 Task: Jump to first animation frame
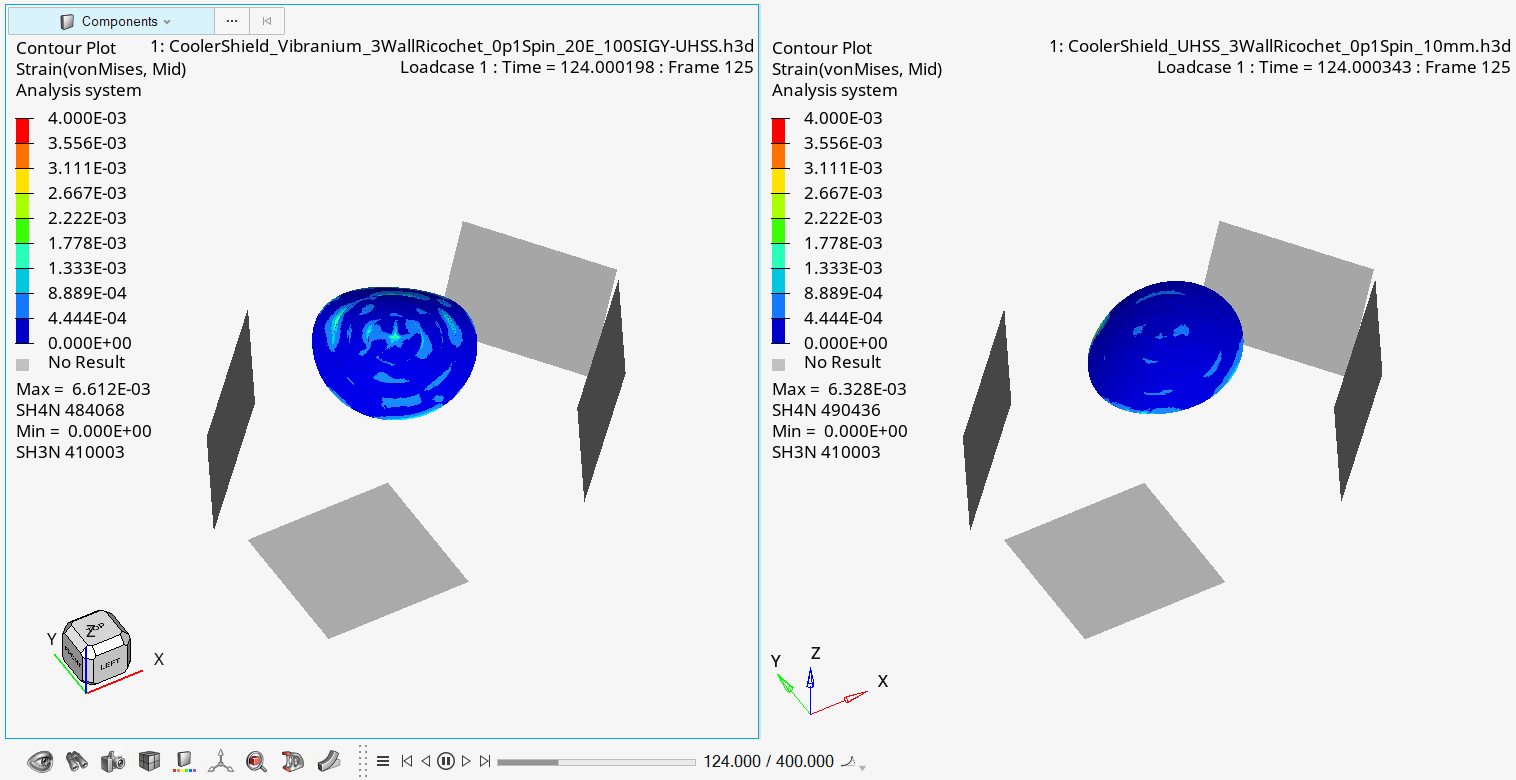407,761
